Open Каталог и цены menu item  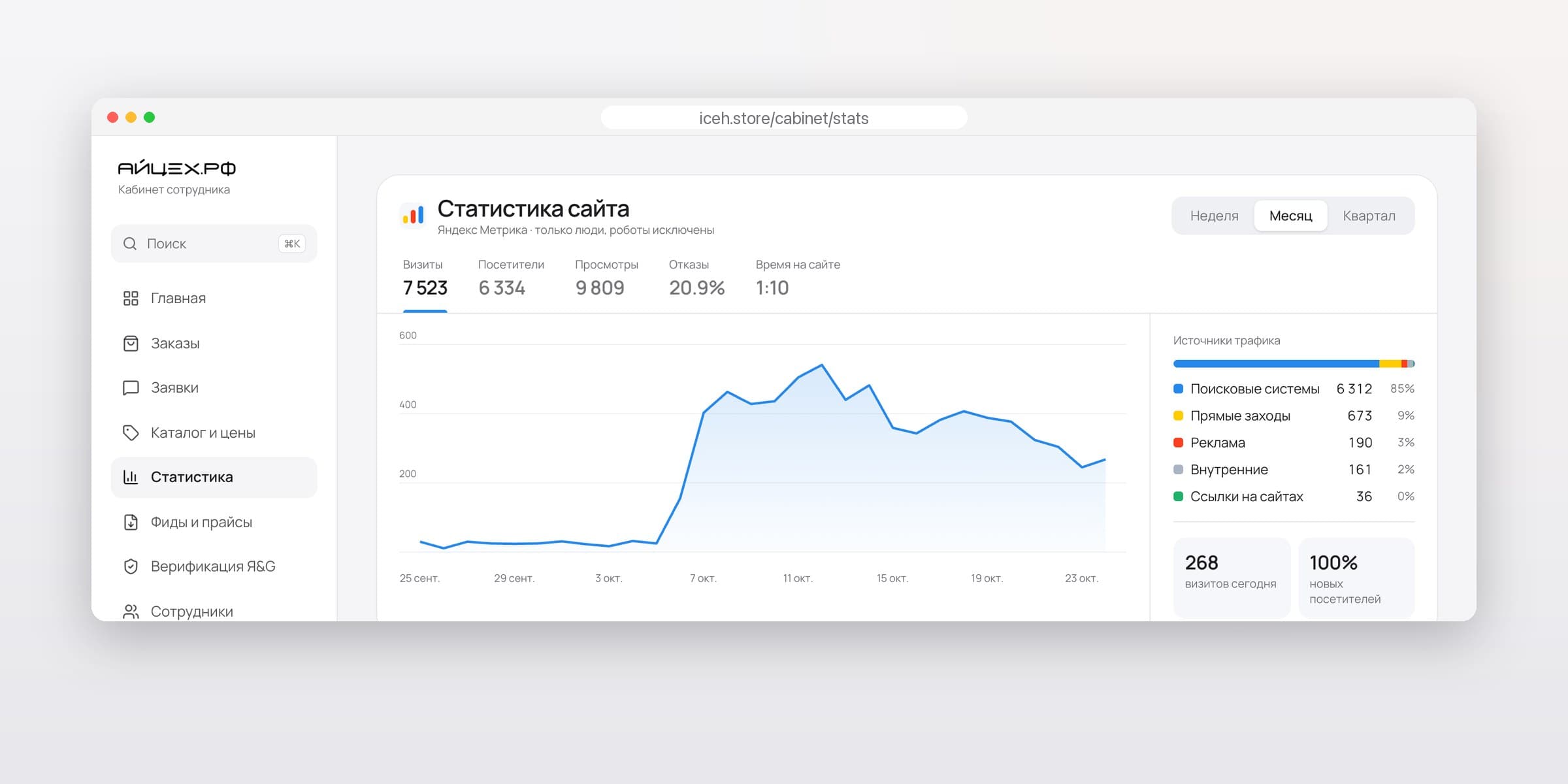click(214, 433)
